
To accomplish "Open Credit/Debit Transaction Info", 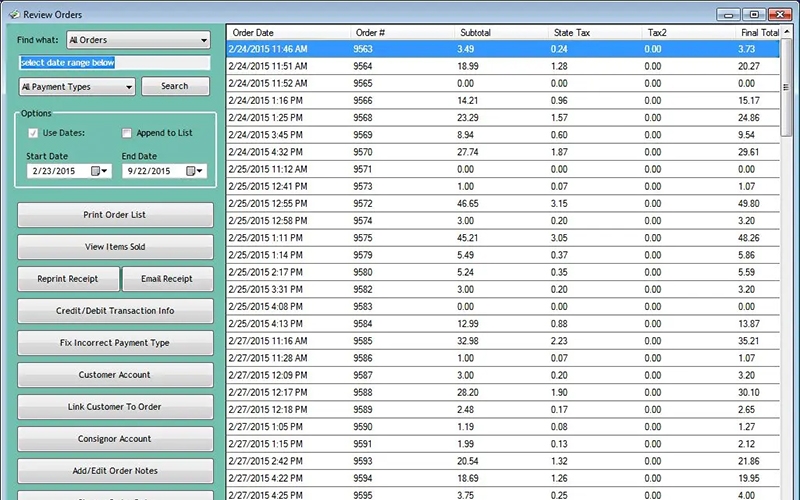I will tap(115, 311).
